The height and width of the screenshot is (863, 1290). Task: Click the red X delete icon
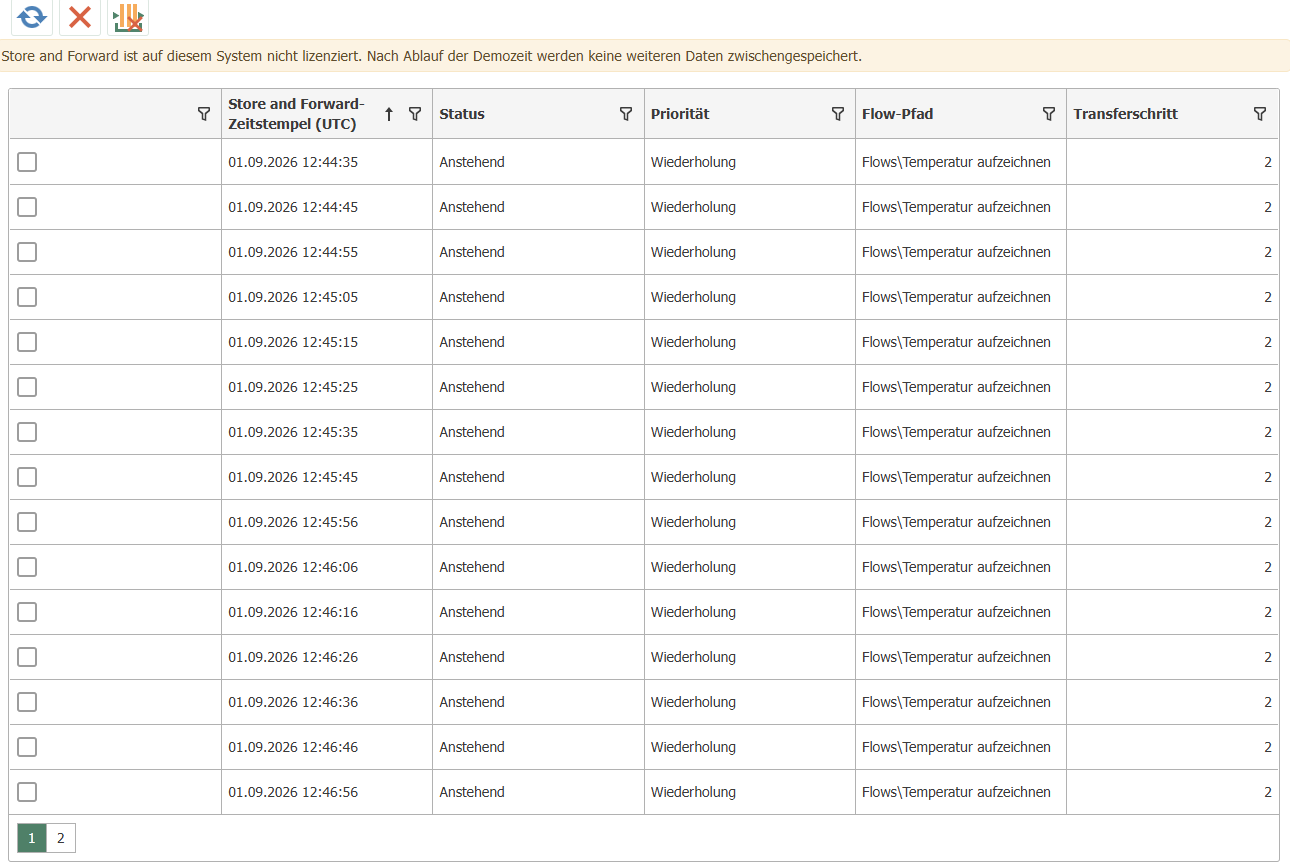point(80,17)
